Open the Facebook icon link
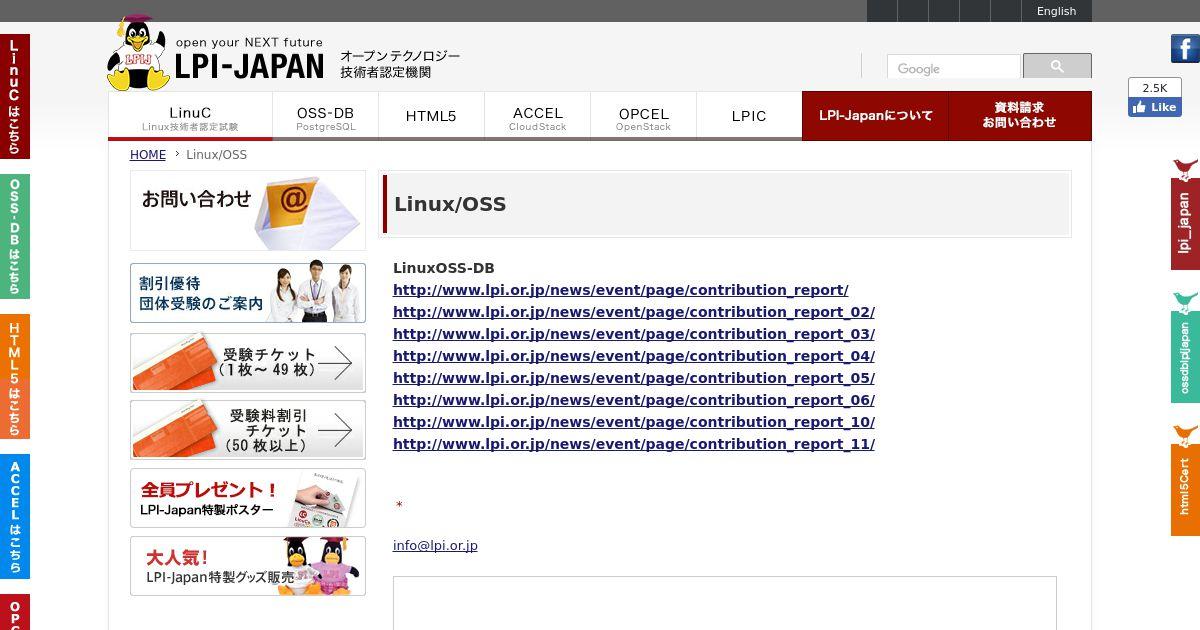1200x630 pixels. (1185, 48)
